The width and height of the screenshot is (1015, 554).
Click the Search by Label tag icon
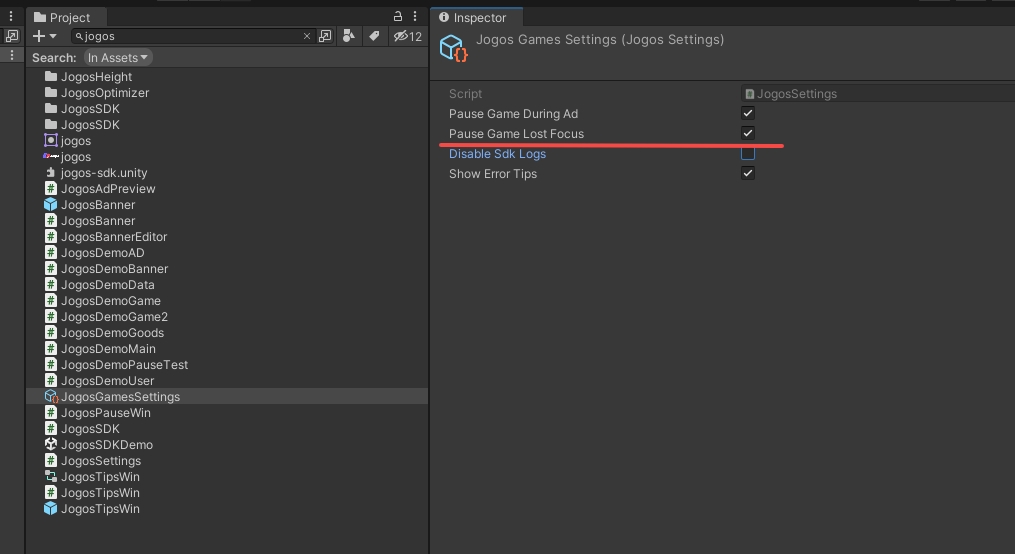[374, 36]
